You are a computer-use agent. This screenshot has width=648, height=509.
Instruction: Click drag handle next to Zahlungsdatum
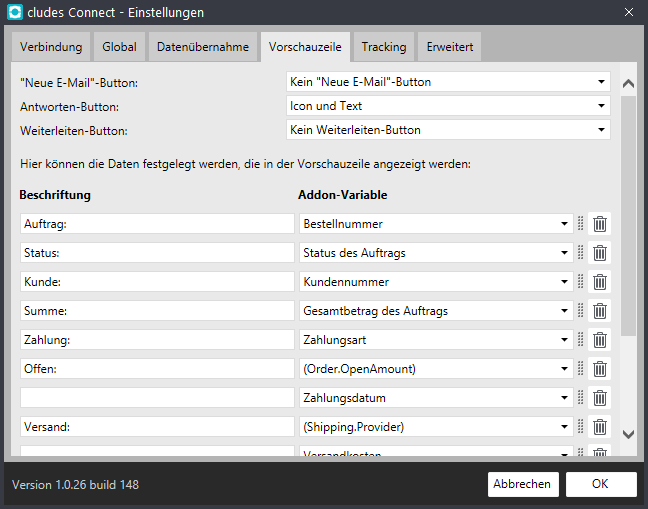(x=581, y=397)
